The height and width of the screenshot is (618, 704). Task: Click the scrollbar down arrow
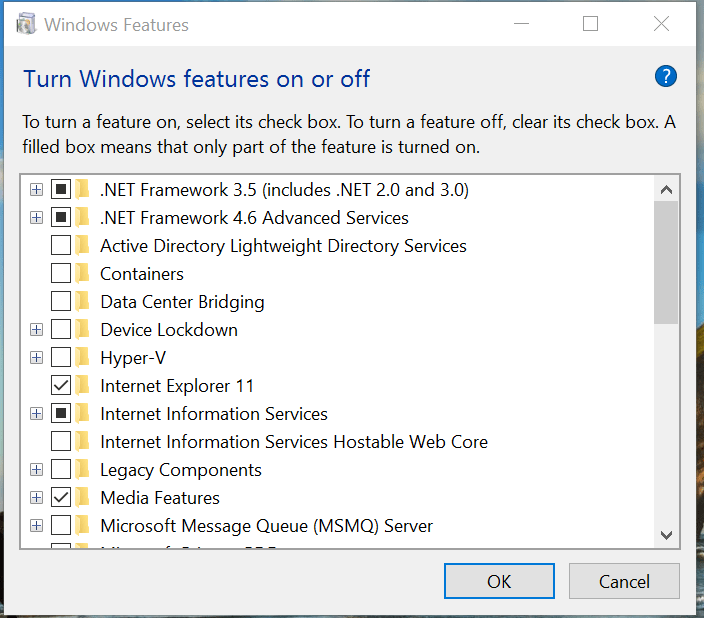click(x=666, y=535)
